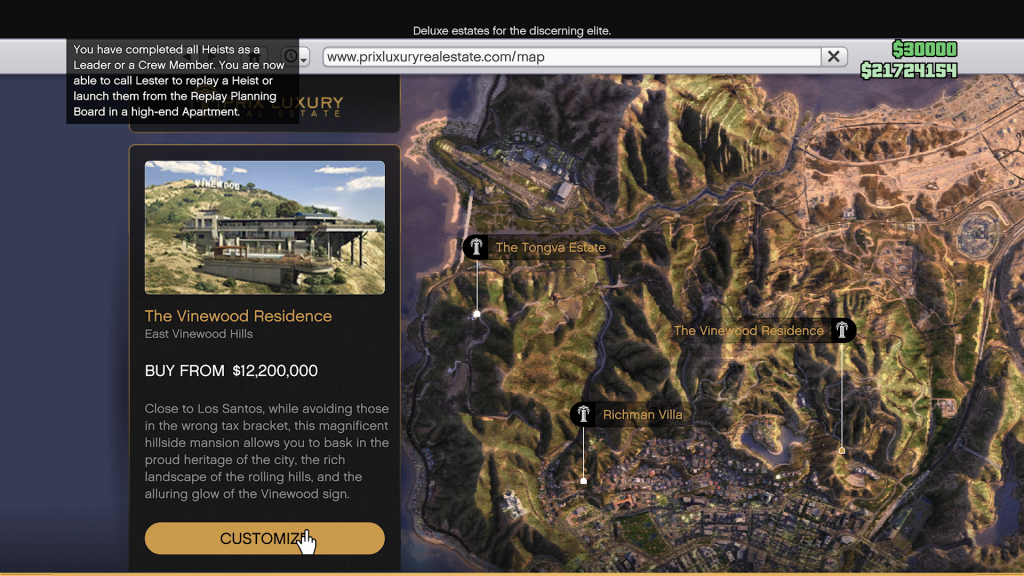Open the Tongva Estate text label on the map
The height and width of the screenshot is (576, 1024).
550,247
